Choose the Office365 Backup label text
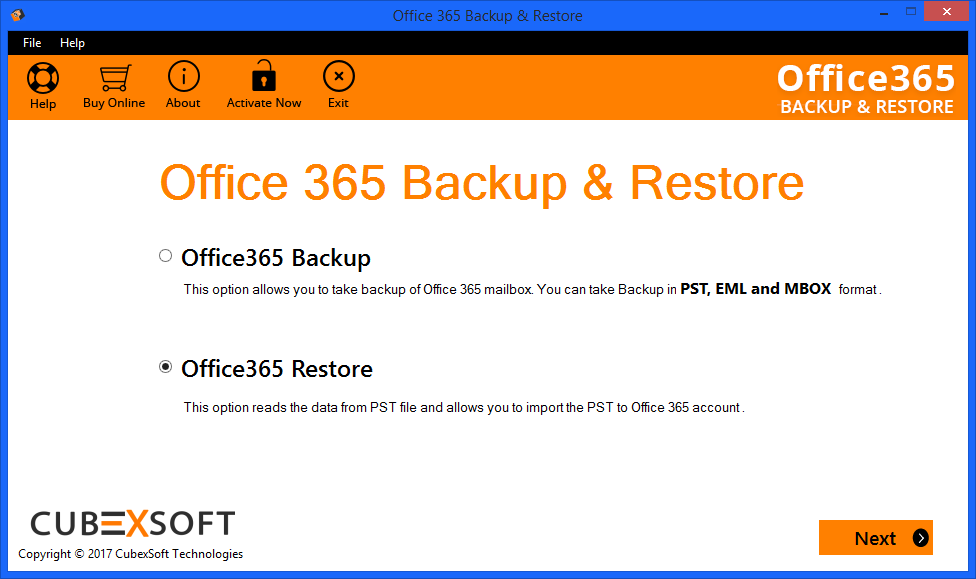The image size is (976, 579). point(276,258)
